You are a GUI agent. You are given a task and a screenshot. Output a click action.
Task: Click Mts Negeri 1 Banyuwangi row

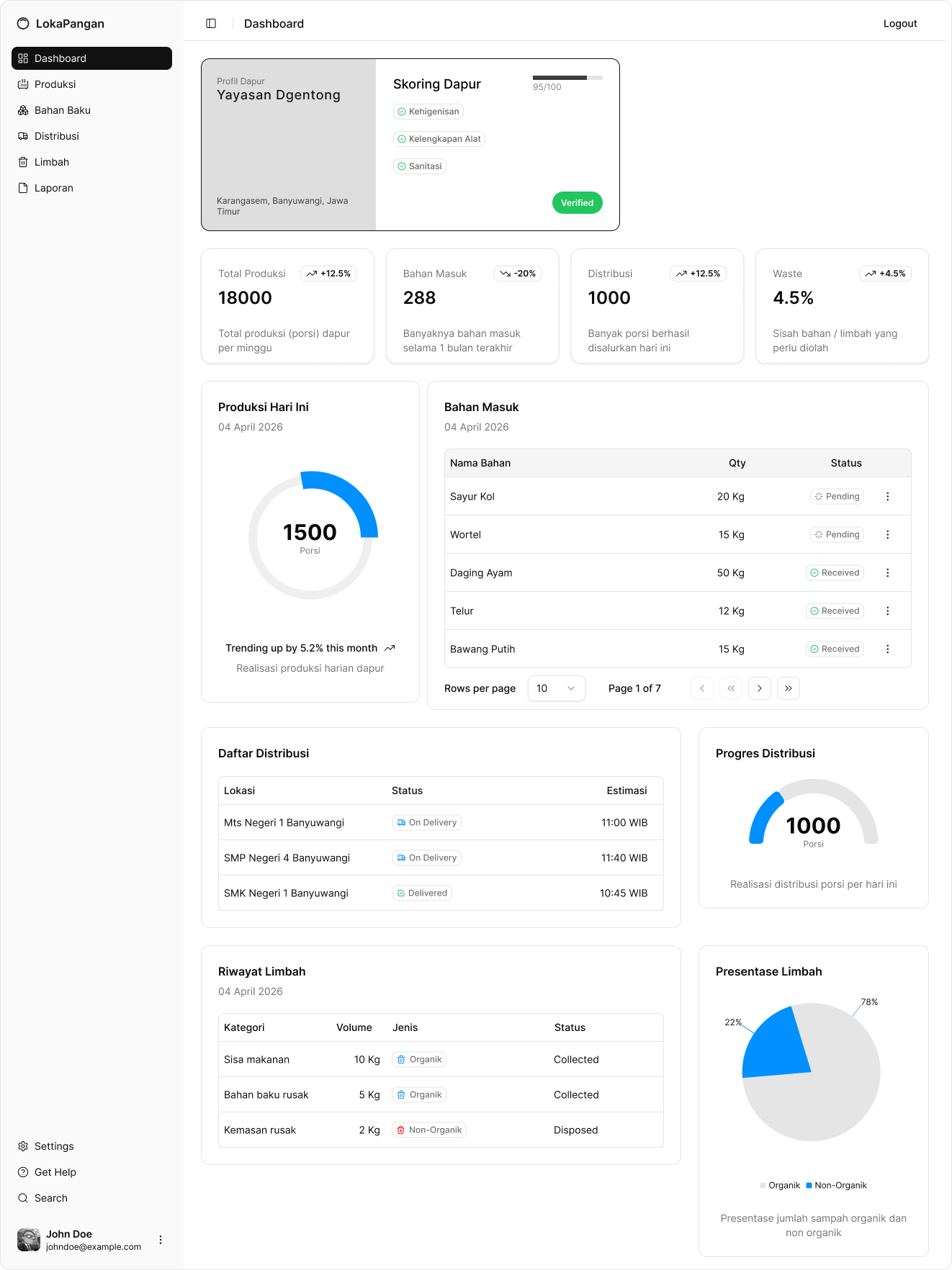coord(441,823)
